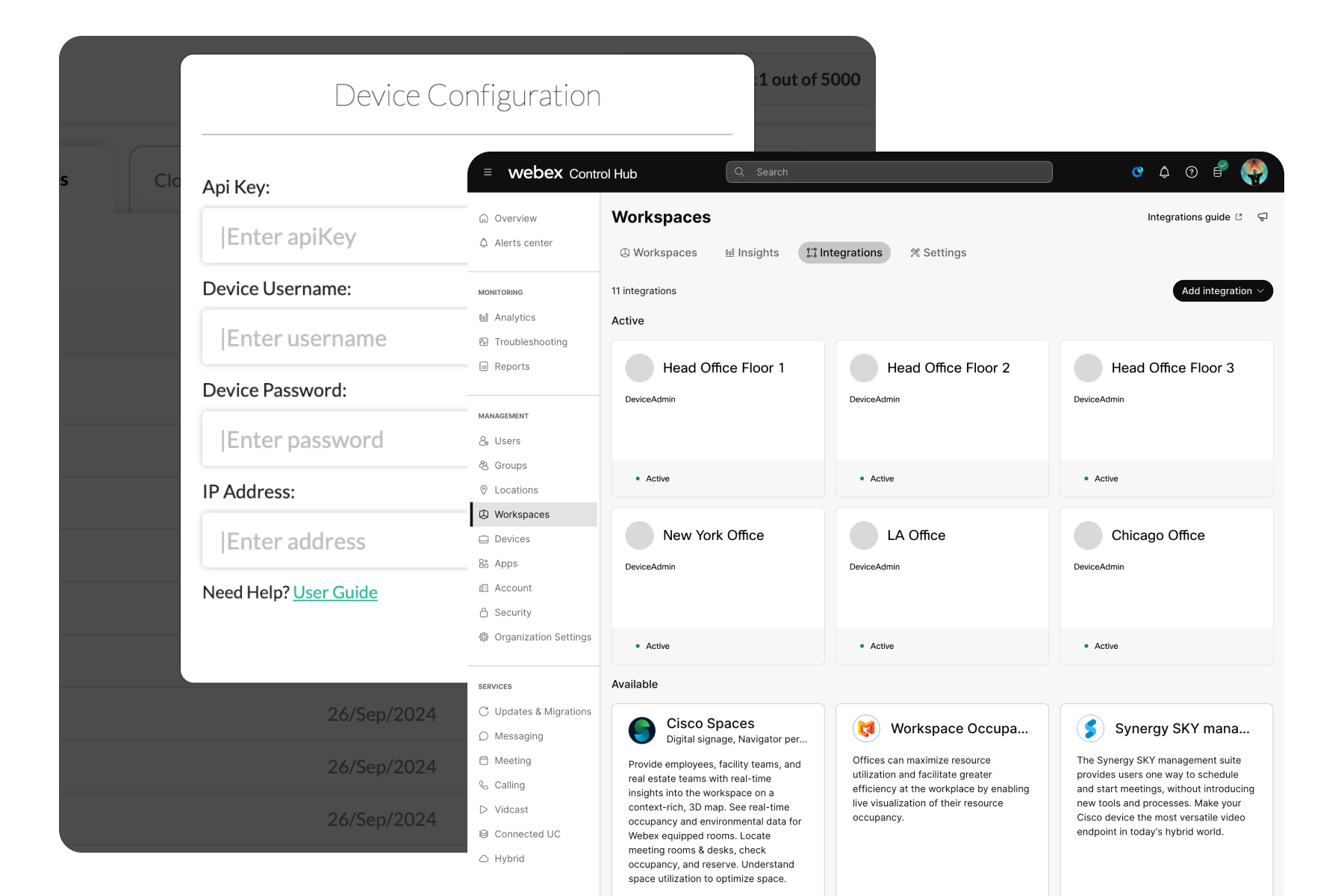Click the New York Office avatar circle
1344x896 pixels.
(640, 535)
